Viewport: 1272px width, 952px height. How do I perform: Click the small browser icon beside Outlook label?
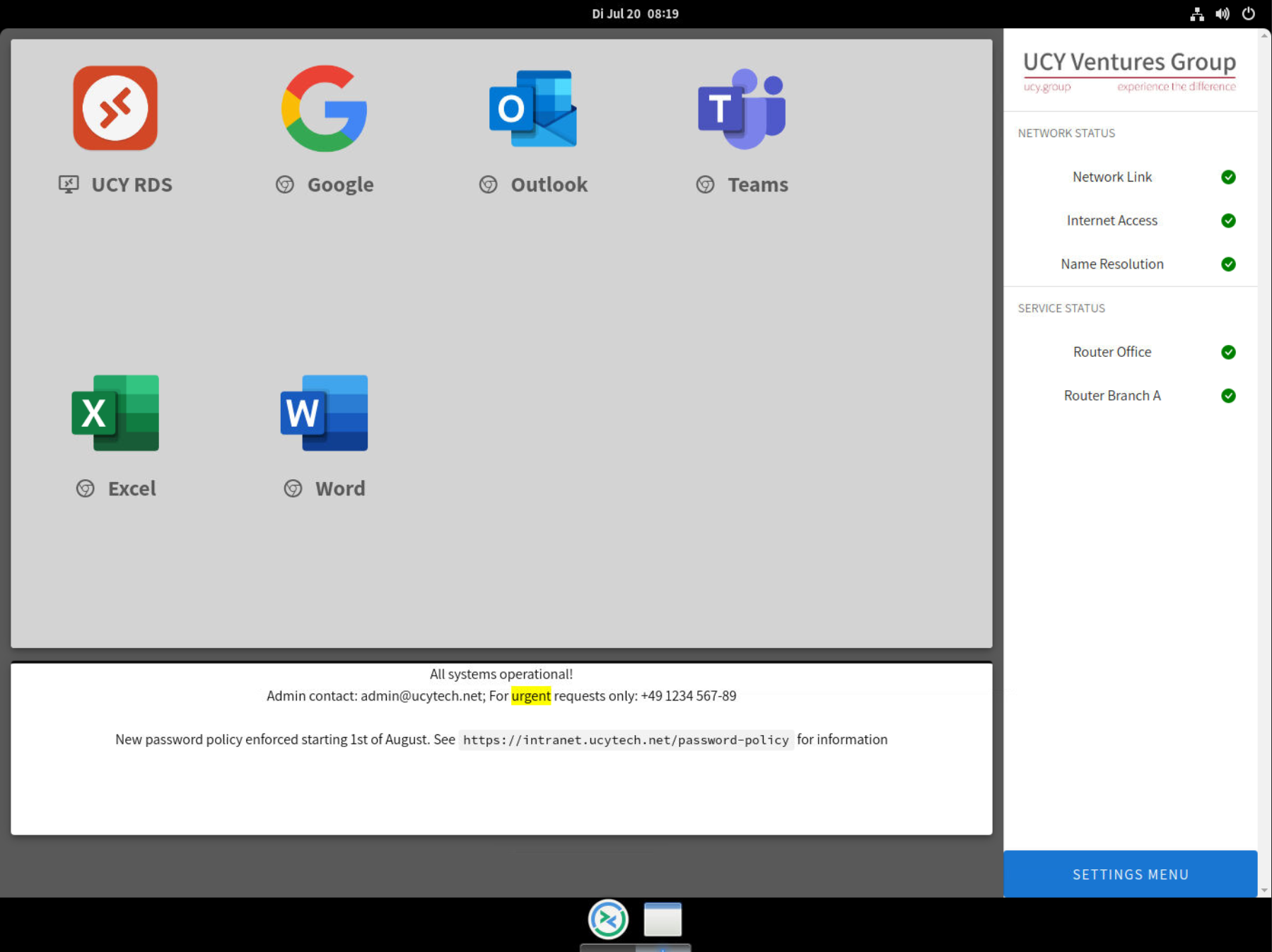(489, 184)
